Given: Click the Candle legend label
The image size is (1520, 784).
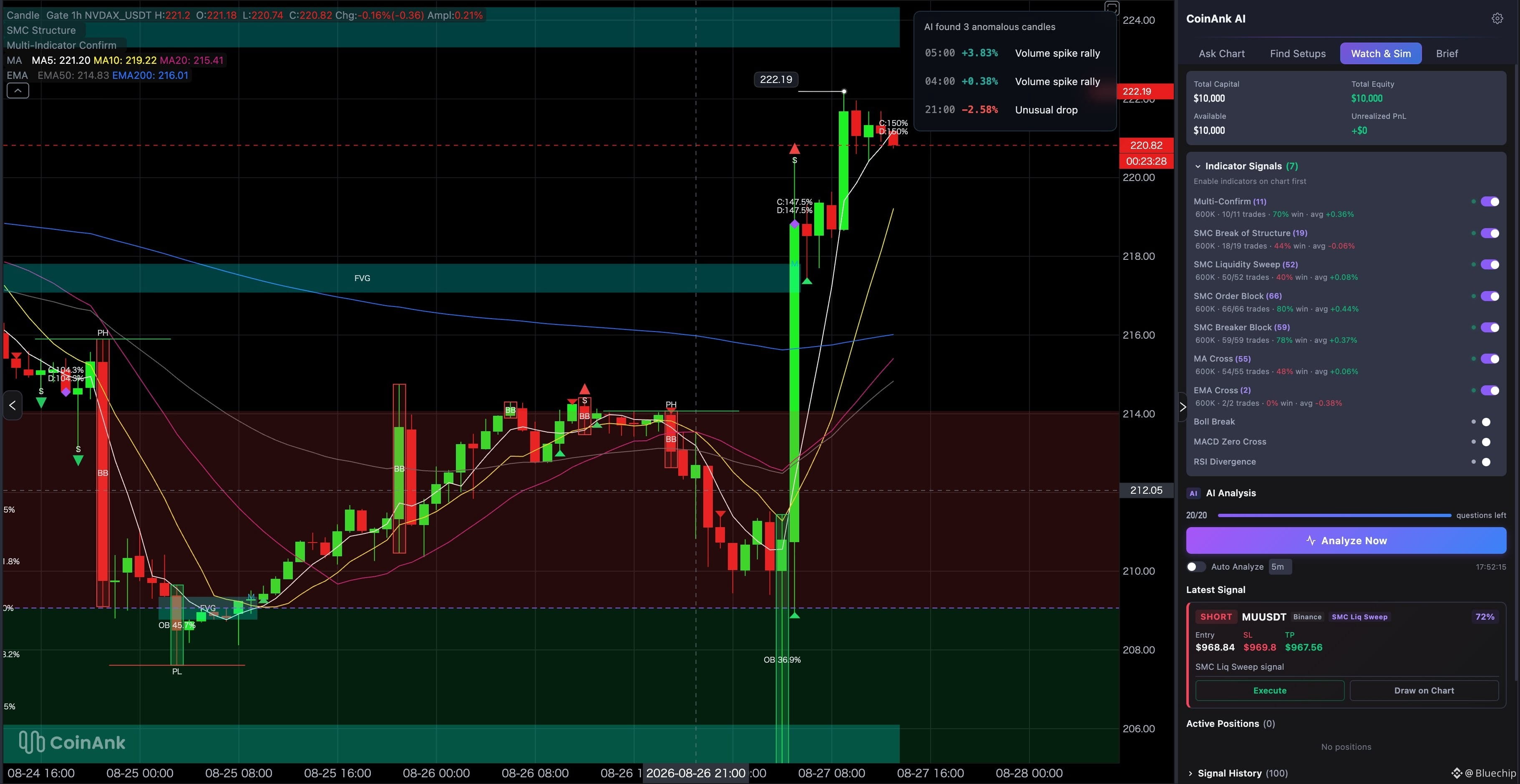Looking at the screenshot, I should [x=23, y=15].
